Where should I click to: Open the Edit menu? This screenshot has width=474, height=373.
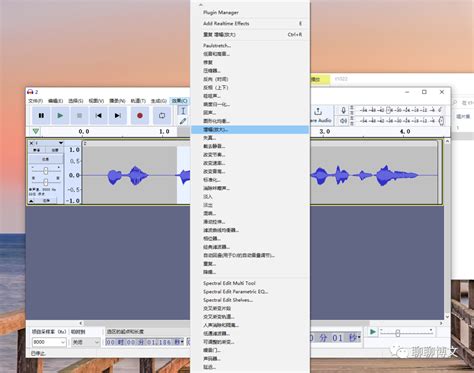click(55, 101)
